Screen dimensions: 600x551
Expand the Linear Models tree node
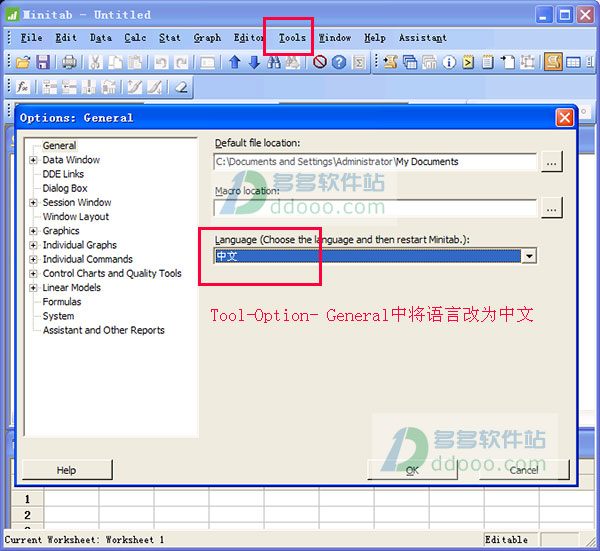coord(33,288)
